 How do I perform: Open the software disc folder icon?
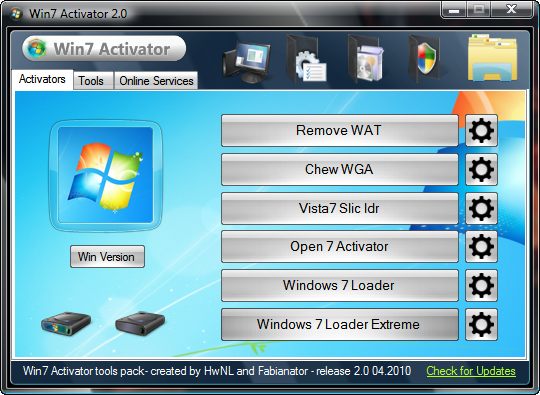point(366,59)
